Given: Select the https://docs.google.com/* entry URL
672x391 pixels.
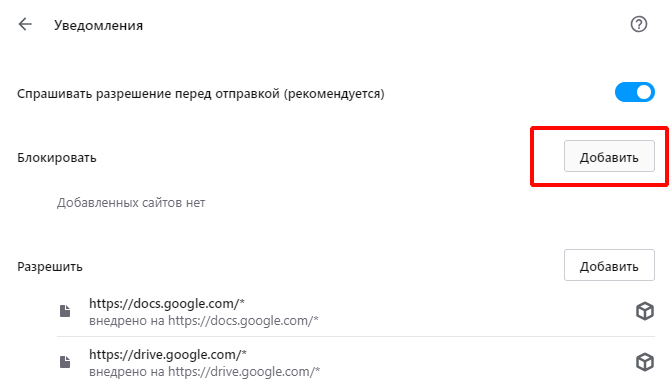Looking at the screenshot, I should tap(167, 304).
